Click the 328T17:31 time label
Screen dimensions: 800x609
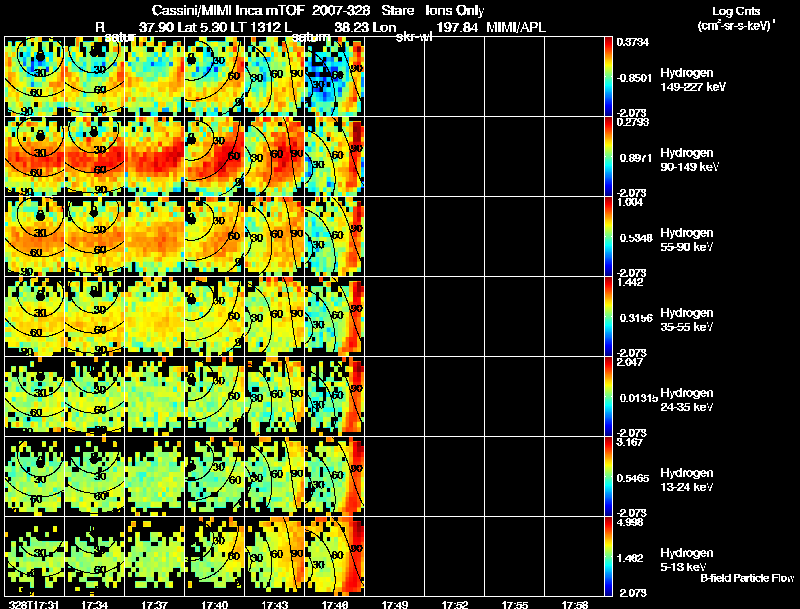34,604
